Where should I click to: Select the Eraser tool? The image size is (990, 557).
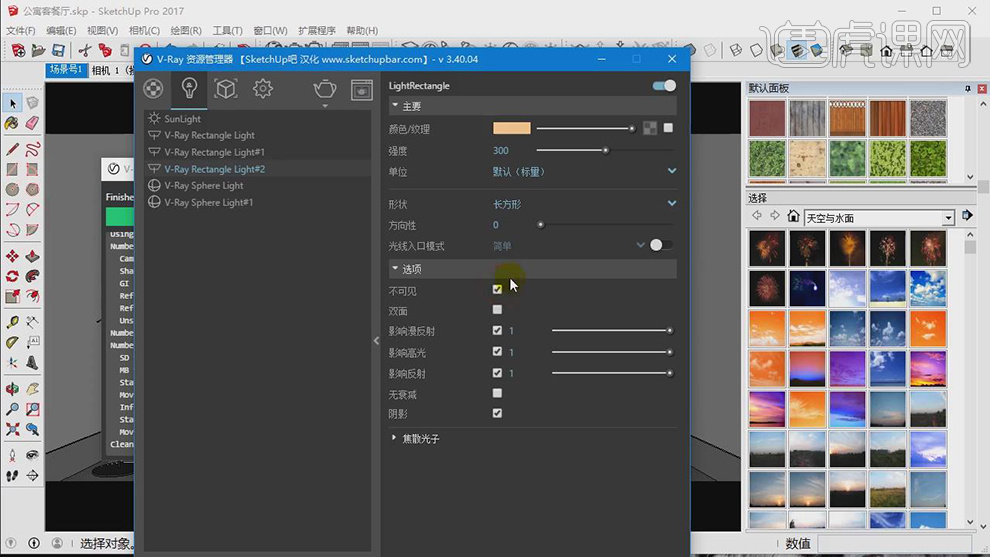tap(32, 123)
